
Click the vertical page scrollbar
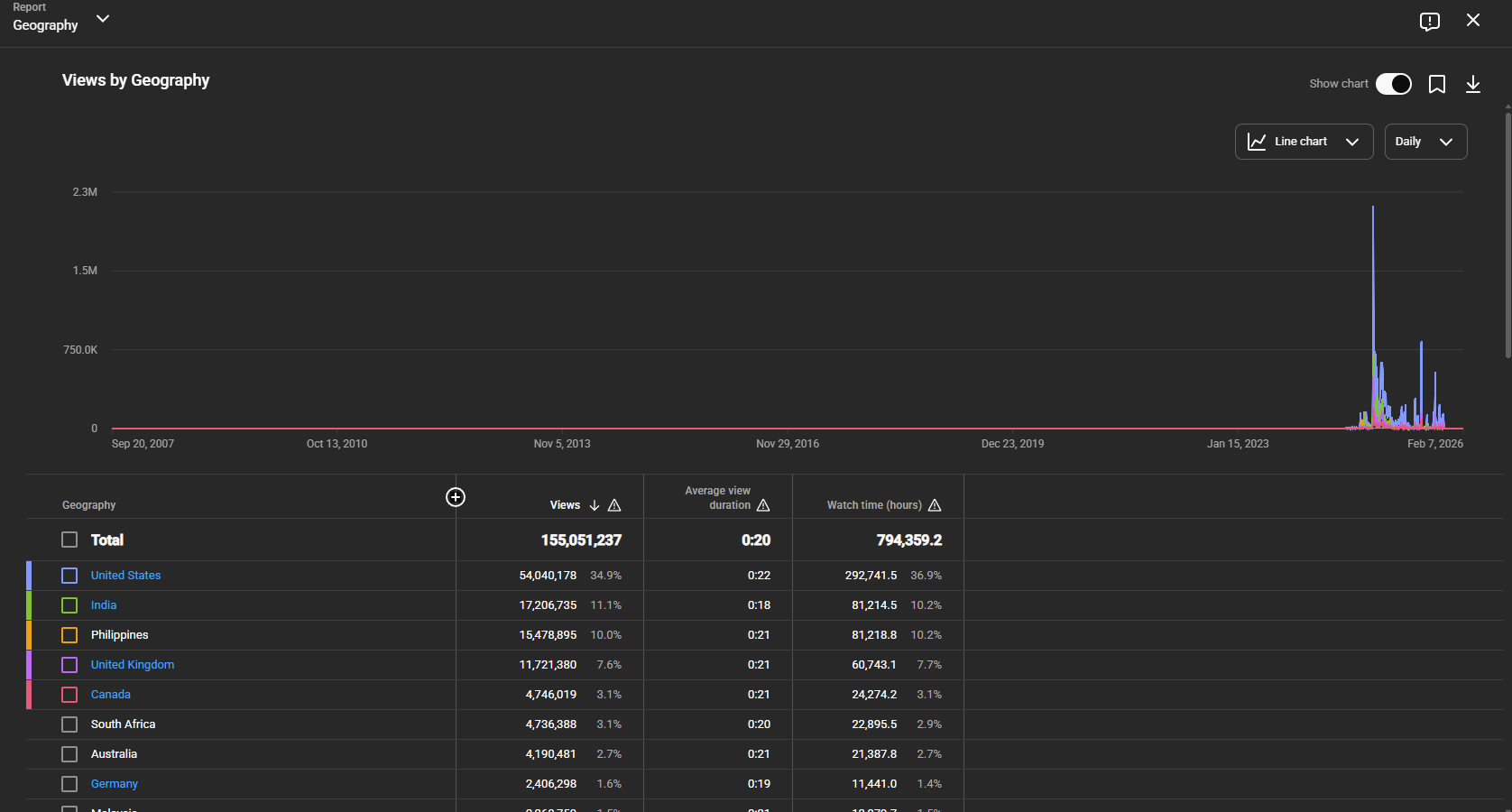tap(1507, 235)
